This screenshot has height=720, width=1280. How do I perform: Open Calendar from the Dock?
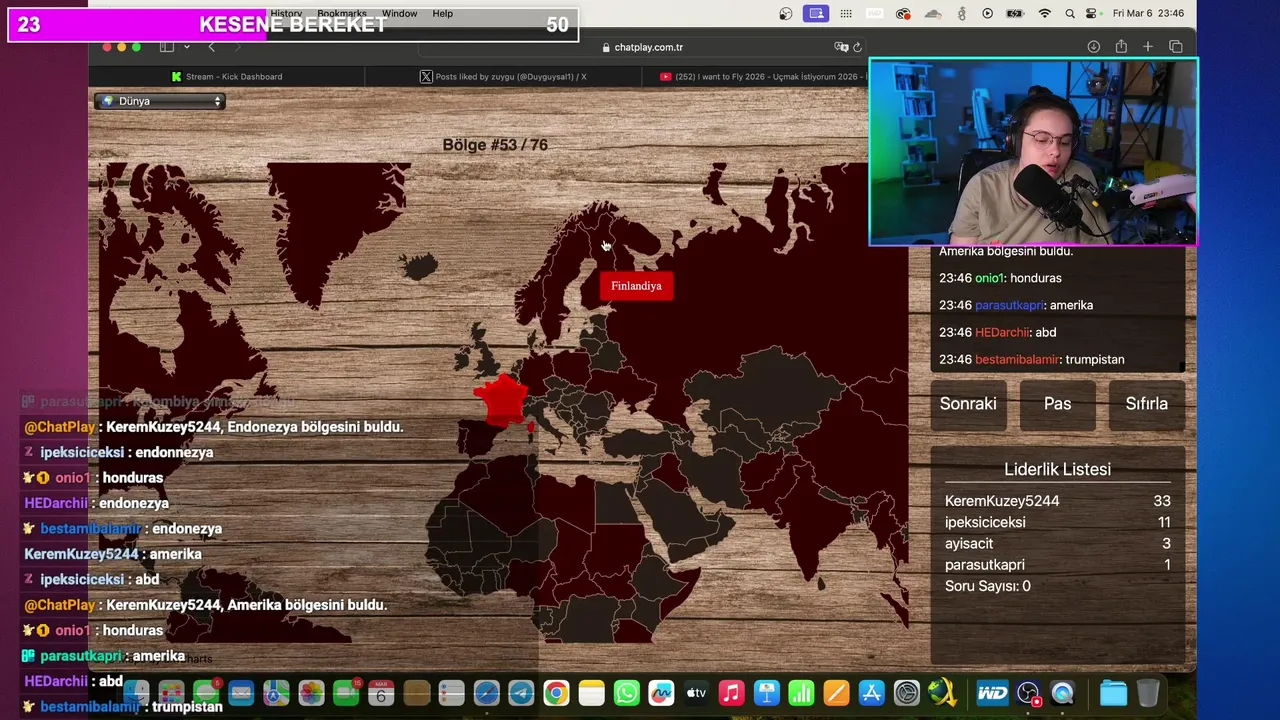pyautogui.click(x=381, y=693)
